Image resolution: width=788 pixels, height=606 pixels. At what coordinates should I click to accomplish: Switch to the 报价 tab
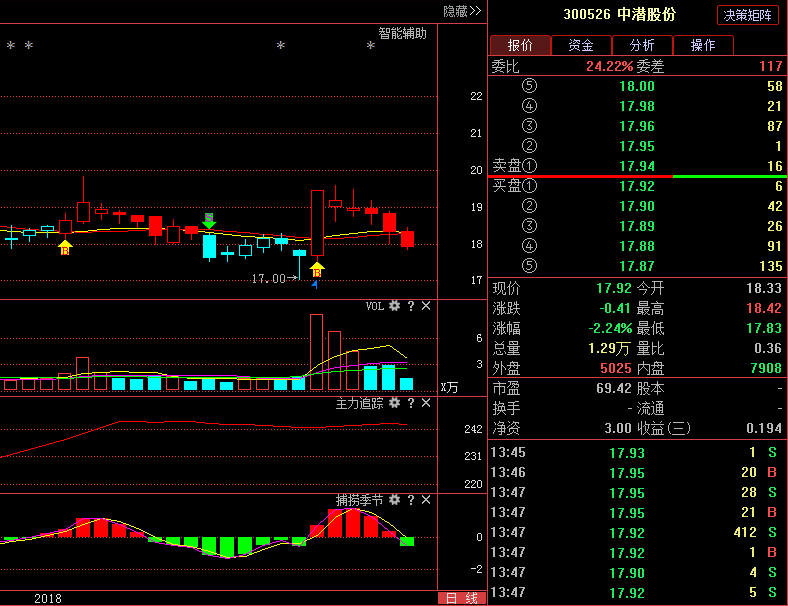click(x=520, y=45)
